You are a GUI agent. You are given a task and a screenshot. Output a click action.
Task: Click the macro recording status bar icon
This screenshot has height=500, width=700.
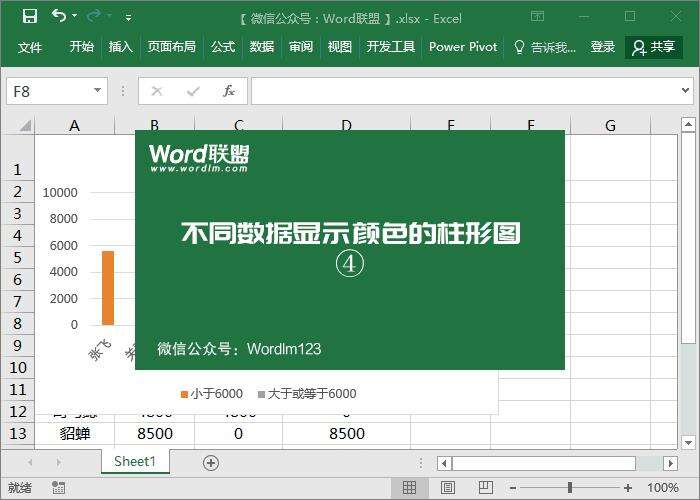[x=58, y=488]
